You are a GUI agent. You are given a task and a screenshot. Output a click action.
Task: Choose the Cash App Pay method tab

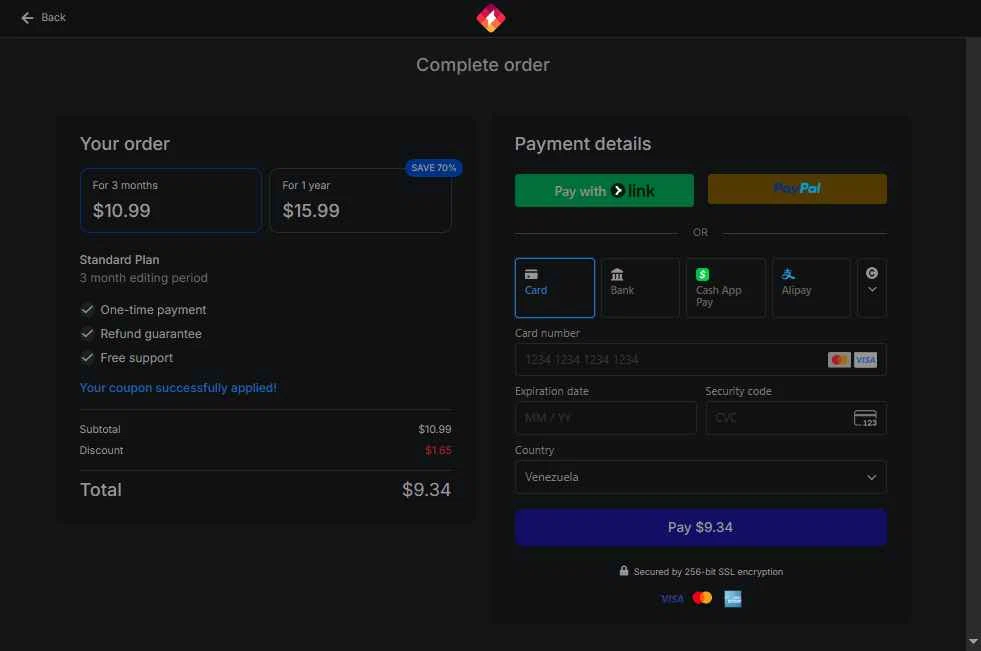coord(726,288)
